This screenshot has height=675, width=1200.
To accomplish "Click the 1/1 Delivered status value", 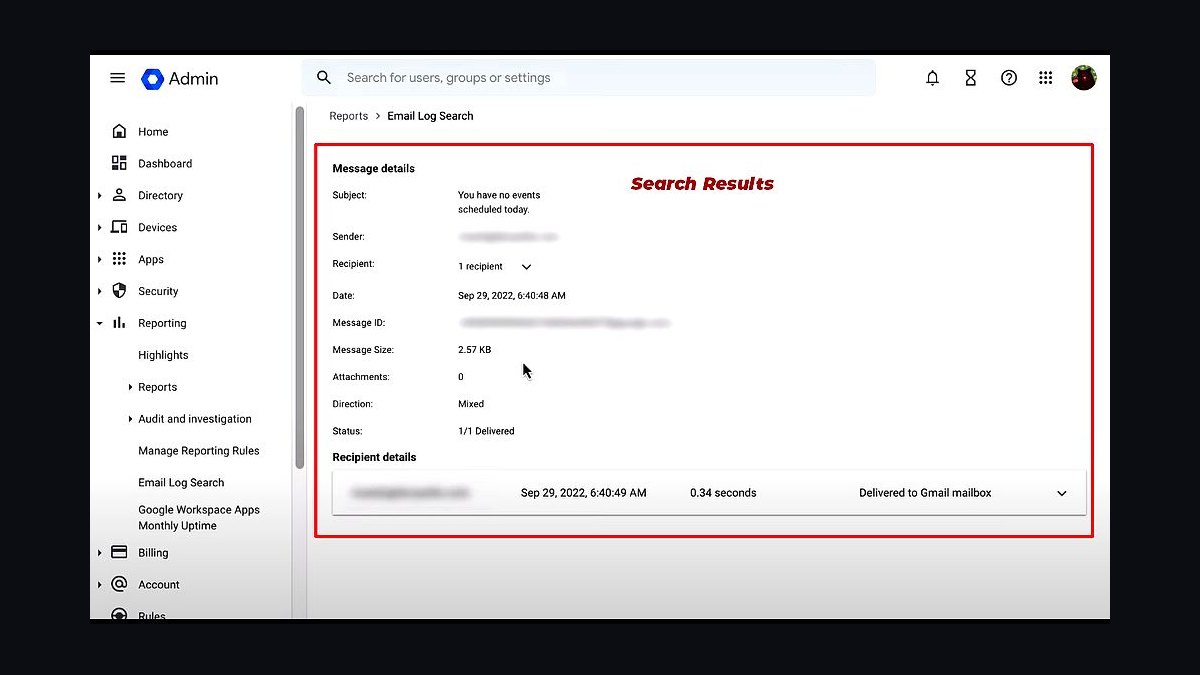I will pyautogui.click(x=486, y=431).
